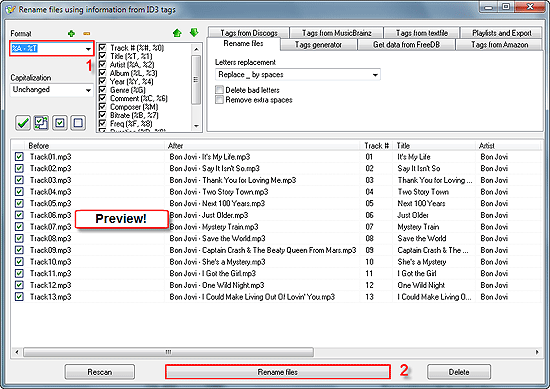The height and width of the screenshot is (389, 550).
Task: Open the Capitalization dropdown
Action: (x=52, y=90)
